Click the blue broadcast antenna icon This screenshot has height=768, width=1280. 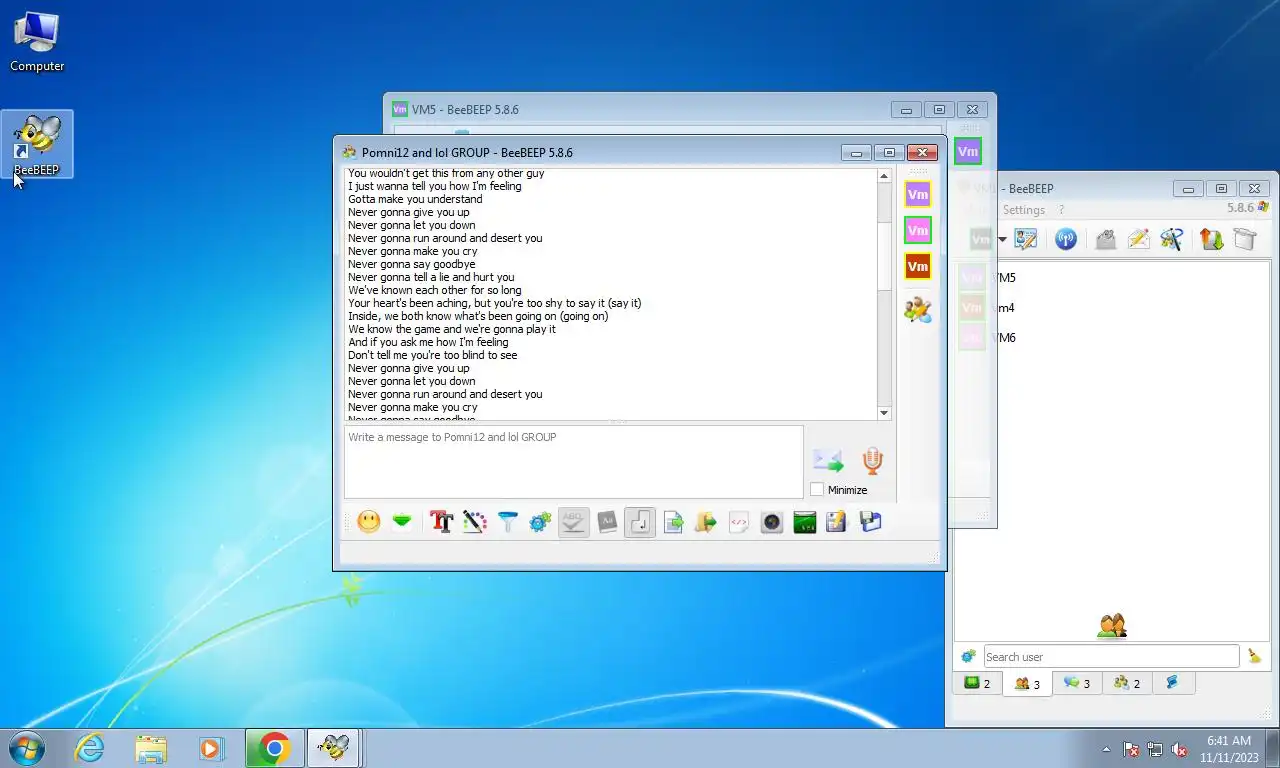1066,239
